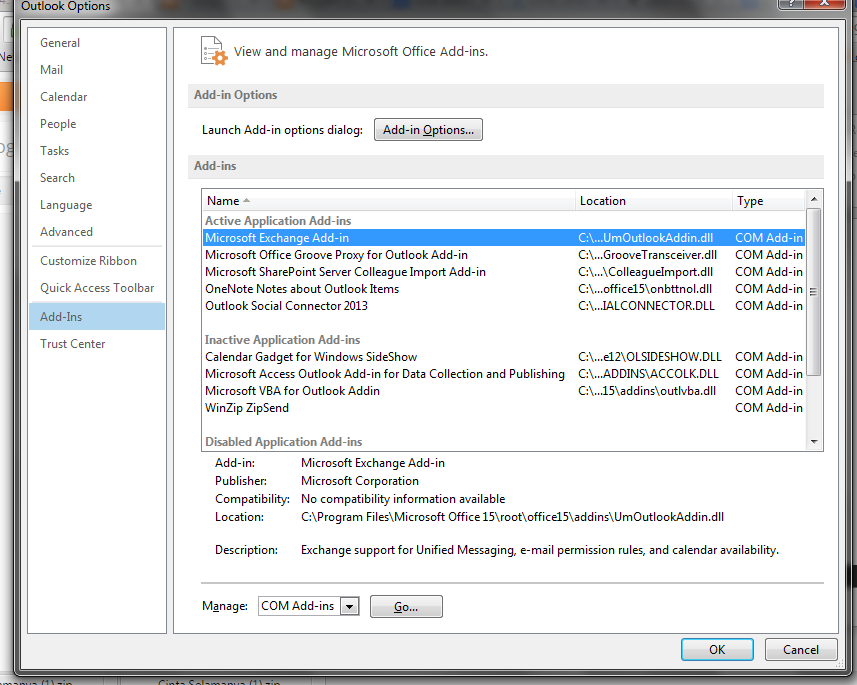Sort list by Name column header
Viewport: 857px width, 685px height.
(x=388, y=201)
